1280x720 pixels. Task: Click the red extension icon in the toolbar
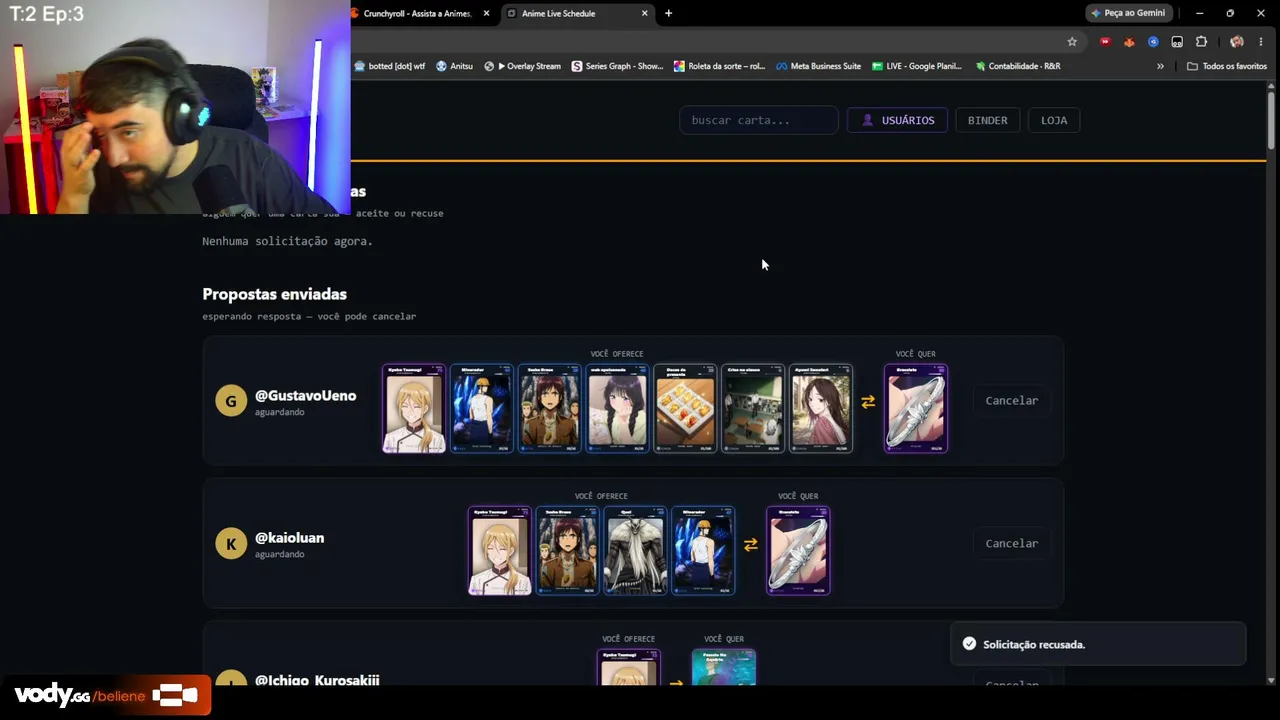point(1105,42)
